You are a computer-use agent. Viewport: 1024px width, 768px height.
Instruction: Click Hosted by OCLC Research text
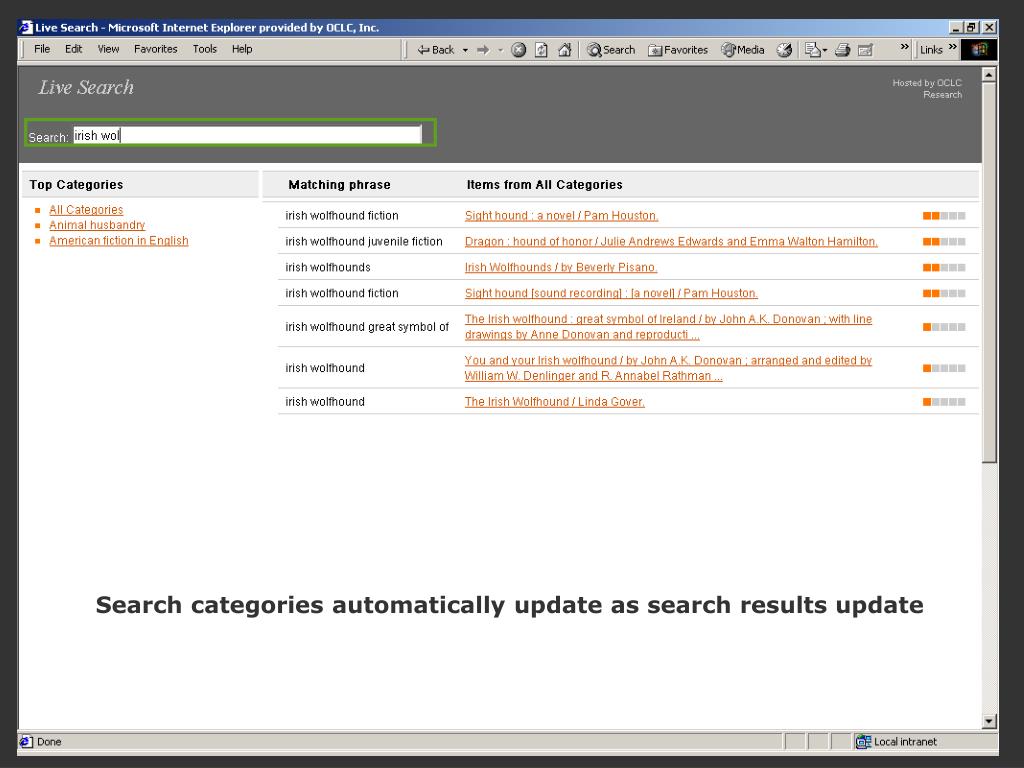tap(927, 89)
